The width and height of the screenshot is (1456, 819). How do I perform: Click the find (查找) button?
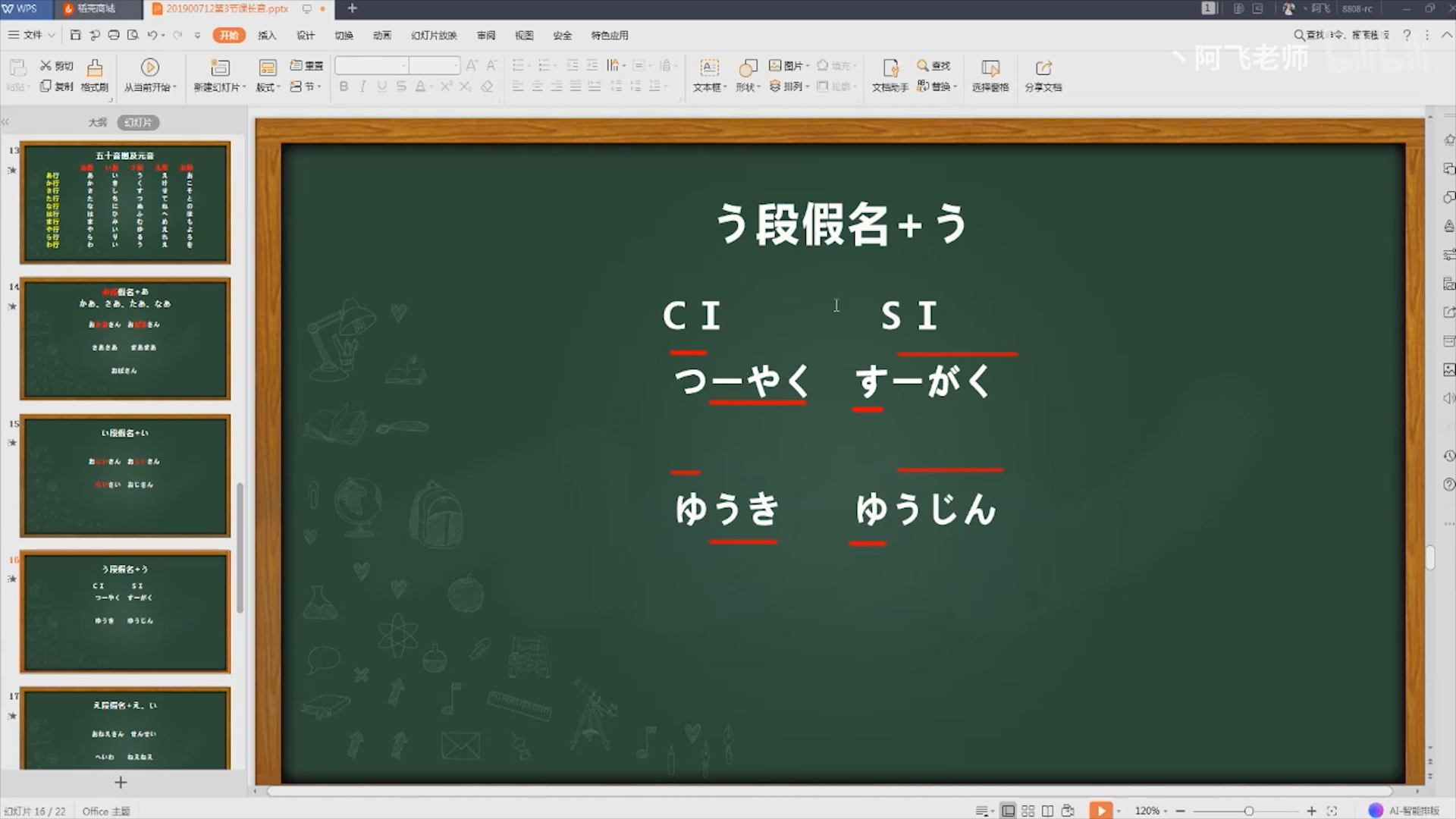point(934,66)
